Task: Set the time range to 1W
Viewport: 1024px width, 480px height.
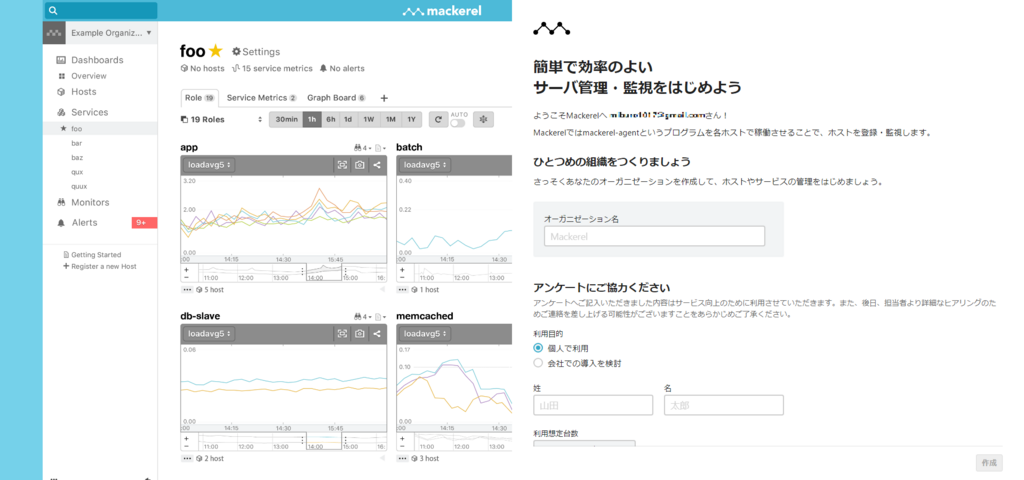Action: pyautogui.click(x=369, y=120)
